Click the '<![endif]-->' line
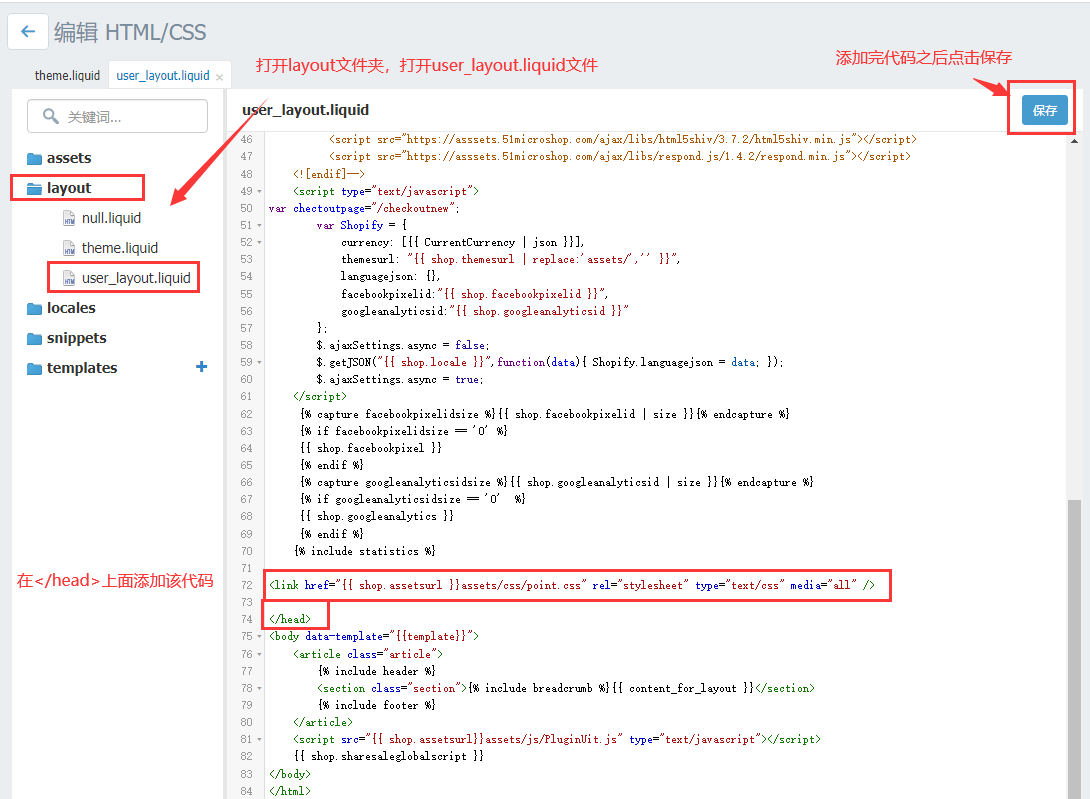 [x=329, y=174]
